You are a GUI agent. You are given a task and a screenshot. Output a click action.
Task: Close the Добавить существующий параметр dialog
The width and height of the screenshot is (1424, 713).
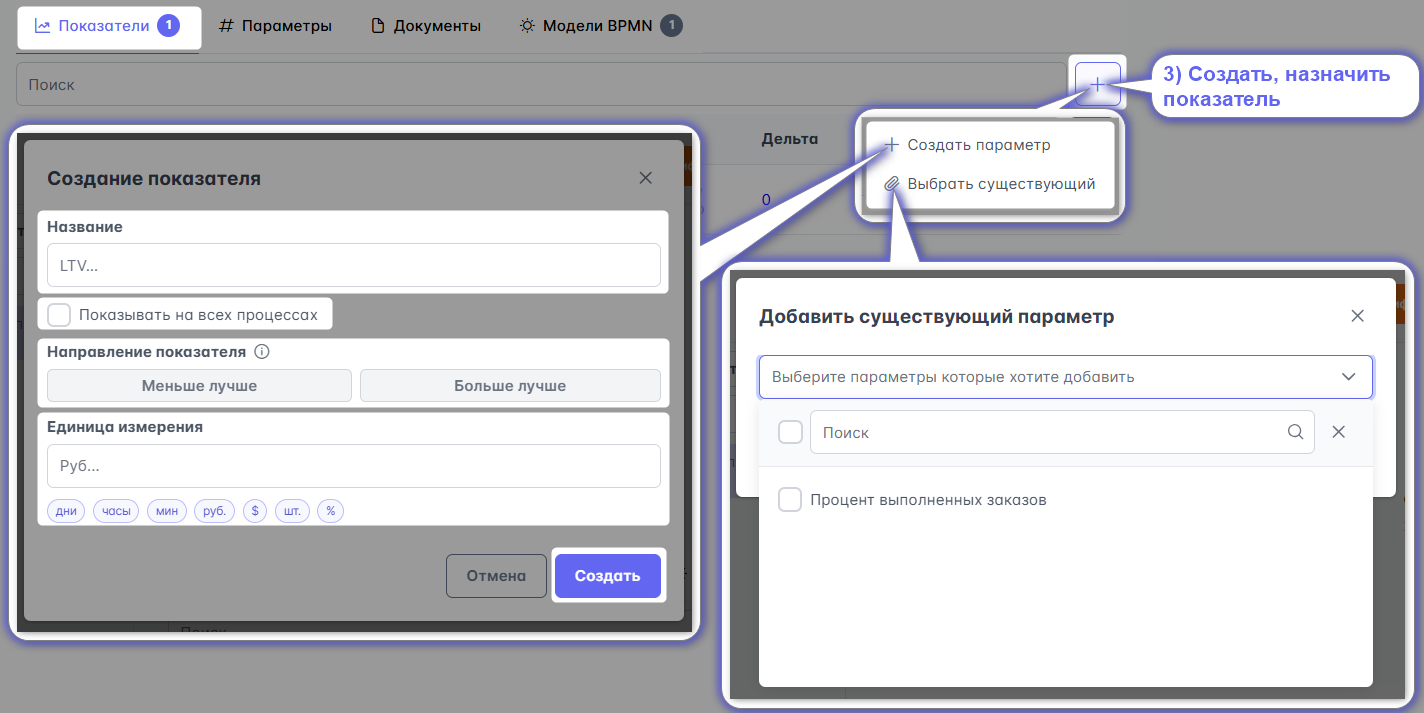click(1357, 316)
